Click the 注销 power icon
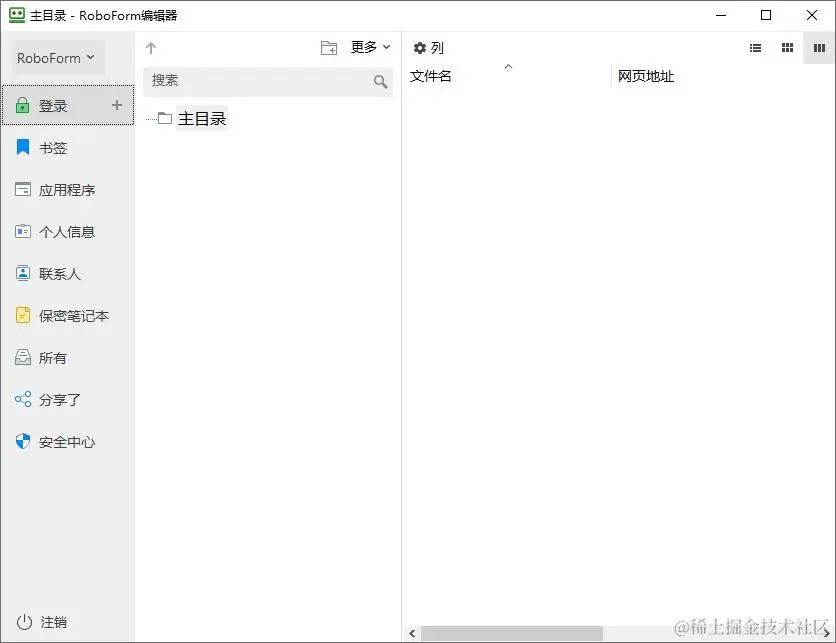This screenshot has height=643, width=836. (x=24, y=622)
